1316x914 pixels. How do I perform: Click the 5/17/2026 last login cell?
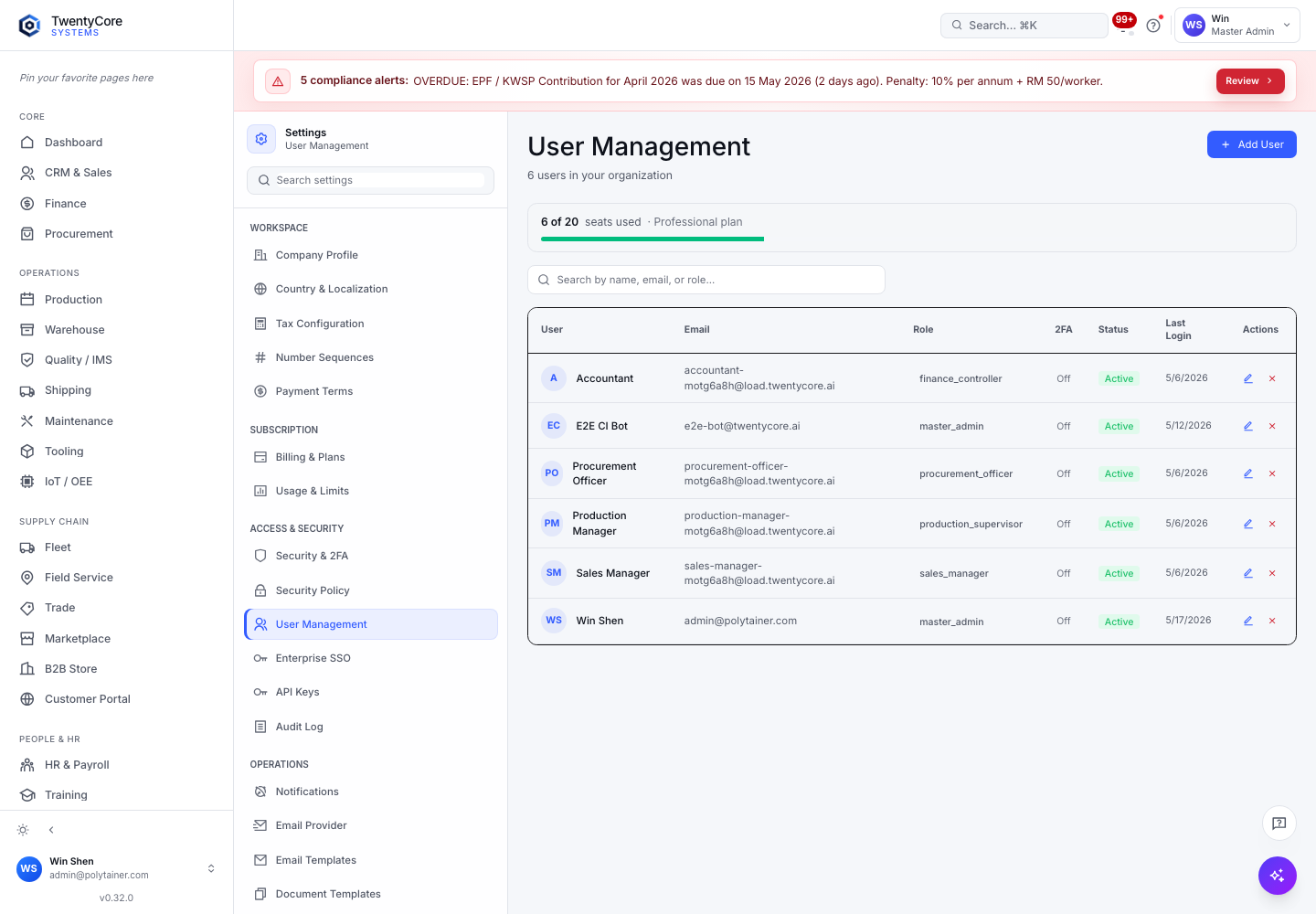coord(1188,621)
